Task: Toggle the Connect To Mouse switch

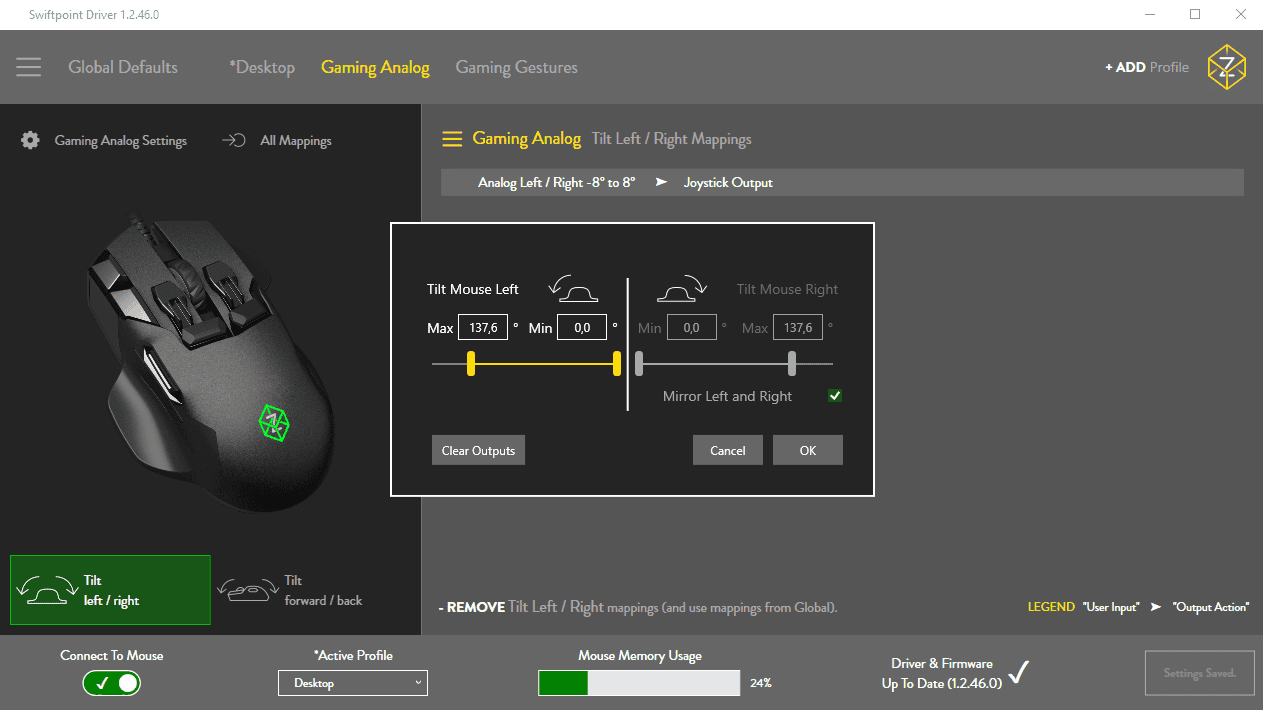Action: pyautogui.click(x=112, y=683)
